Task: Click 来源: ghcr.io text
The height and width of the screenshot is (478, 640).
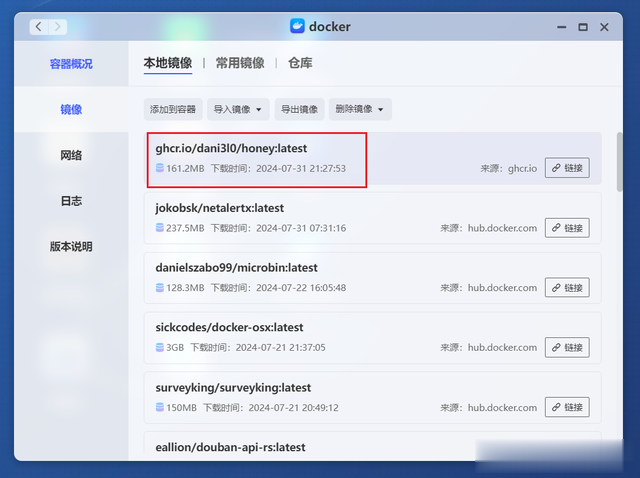Action: click(x=509, y=168)
